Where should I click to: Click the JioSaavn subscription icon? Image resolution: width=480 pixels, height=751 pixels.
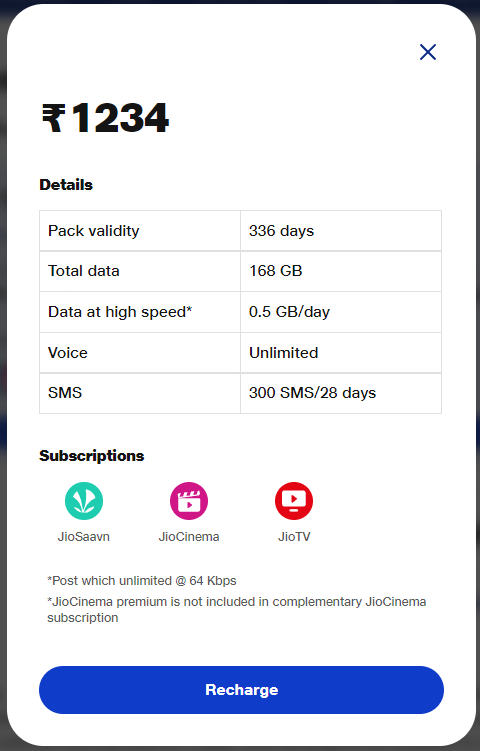[84, 501]
